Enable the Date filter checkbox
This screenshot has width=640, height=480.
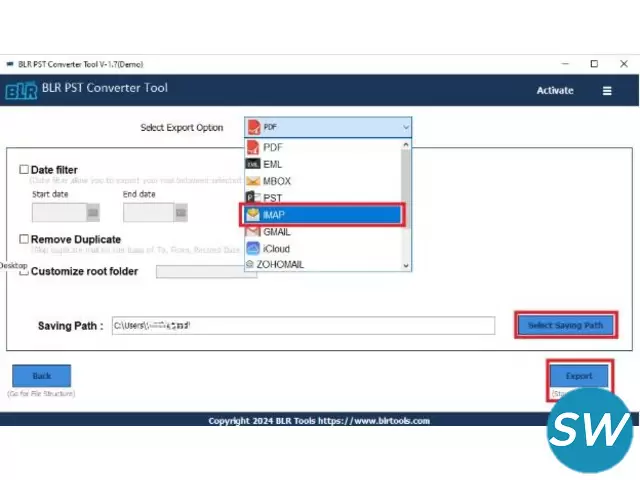[x=24, y=170]
